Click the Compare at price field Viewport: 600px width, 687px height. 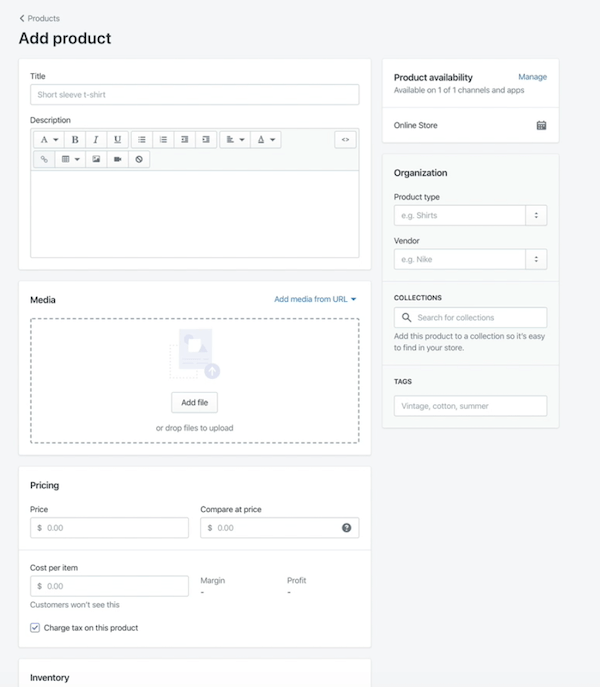click(x=280, y=528)
